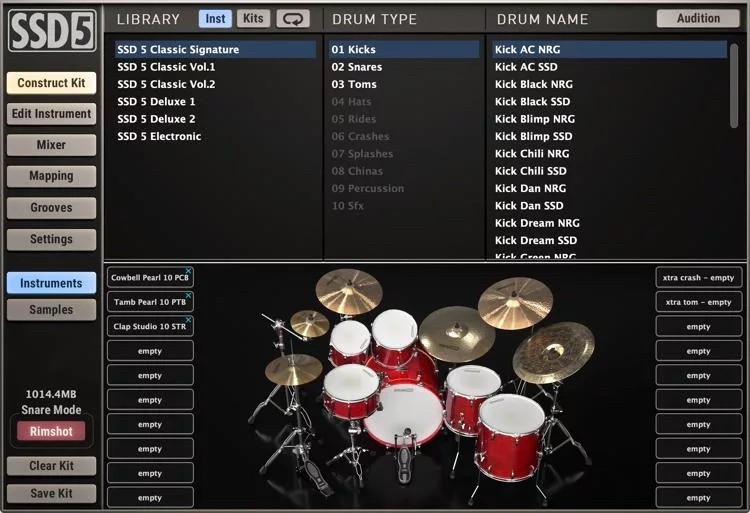750x513 pixels.
Task: Pick Kick Black NRG drum
Action: [610, 84]
